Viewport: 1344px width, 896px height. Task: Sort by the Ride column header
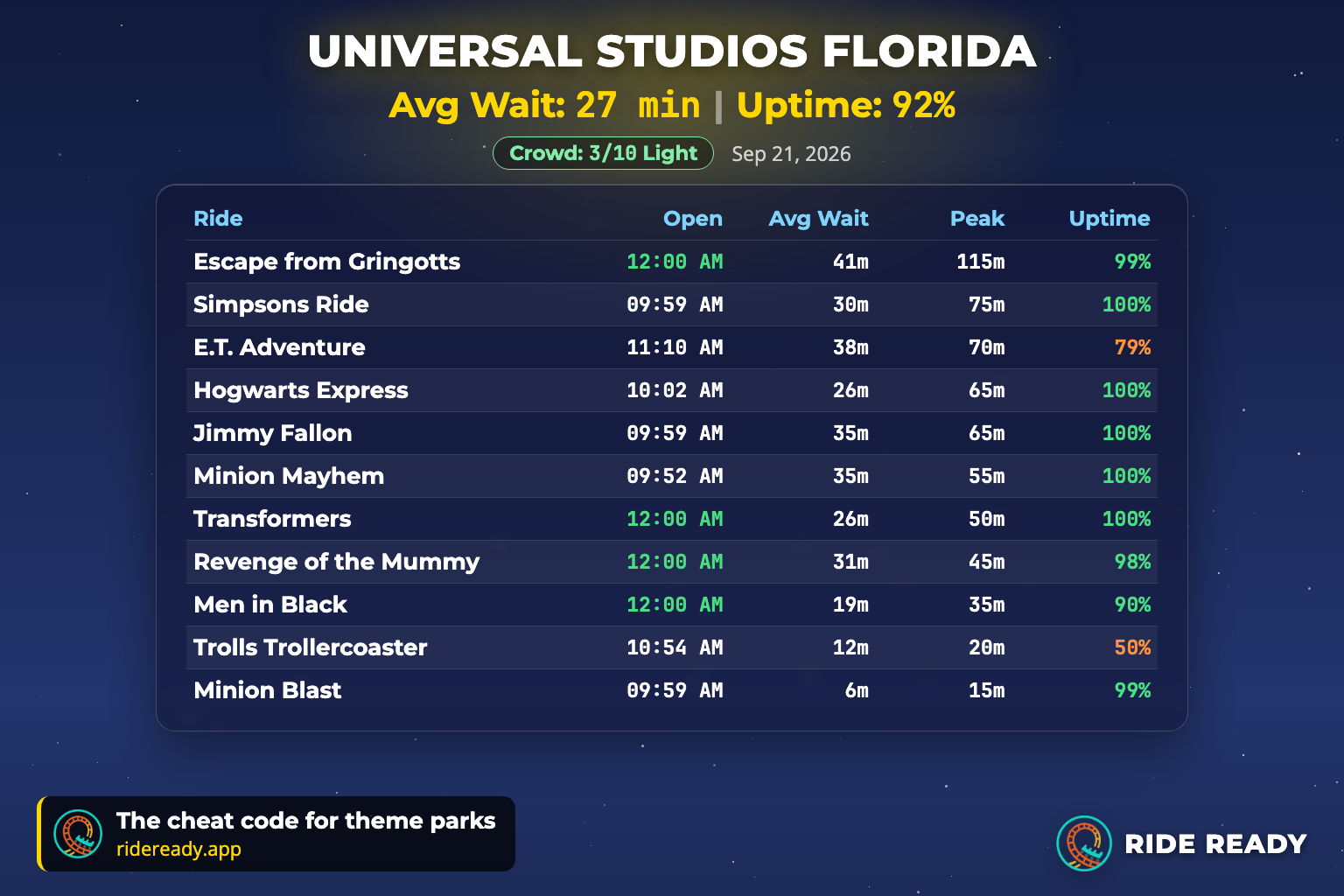coord(218,219)
